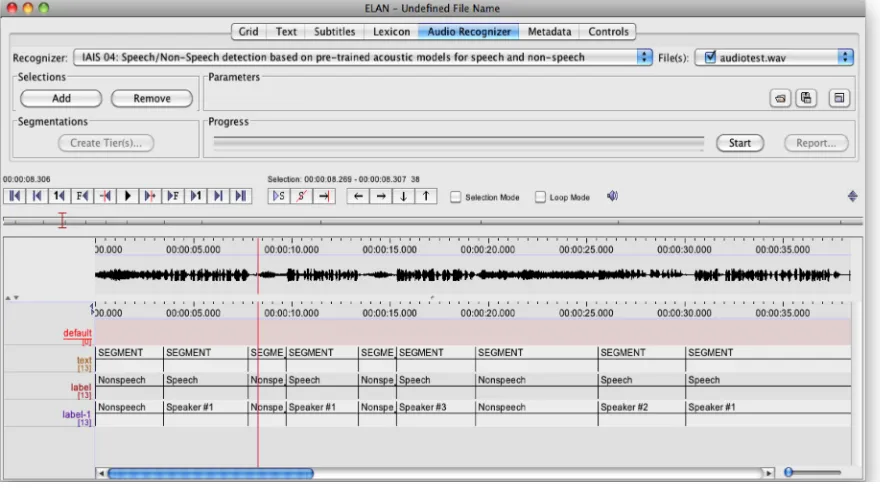Play the current selection
Viewport: 880px width, 488px height.
coord(279,196)
